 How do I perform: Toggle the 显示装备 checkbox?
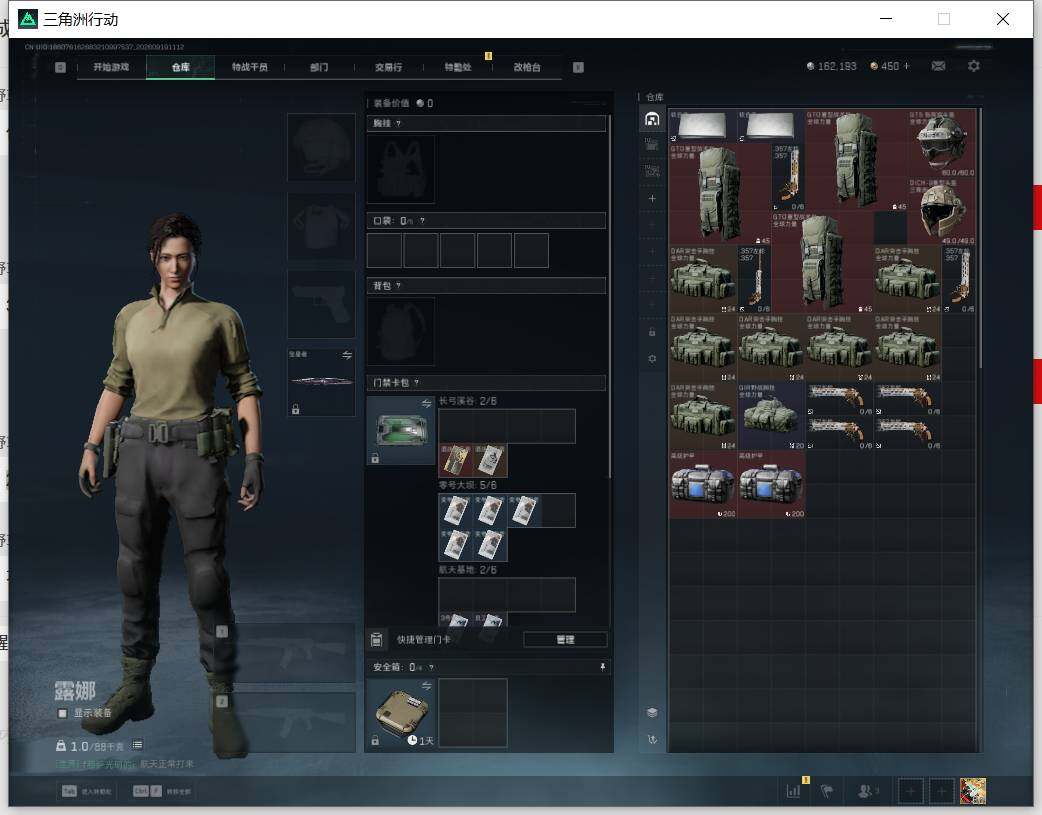tap(62, 713)
